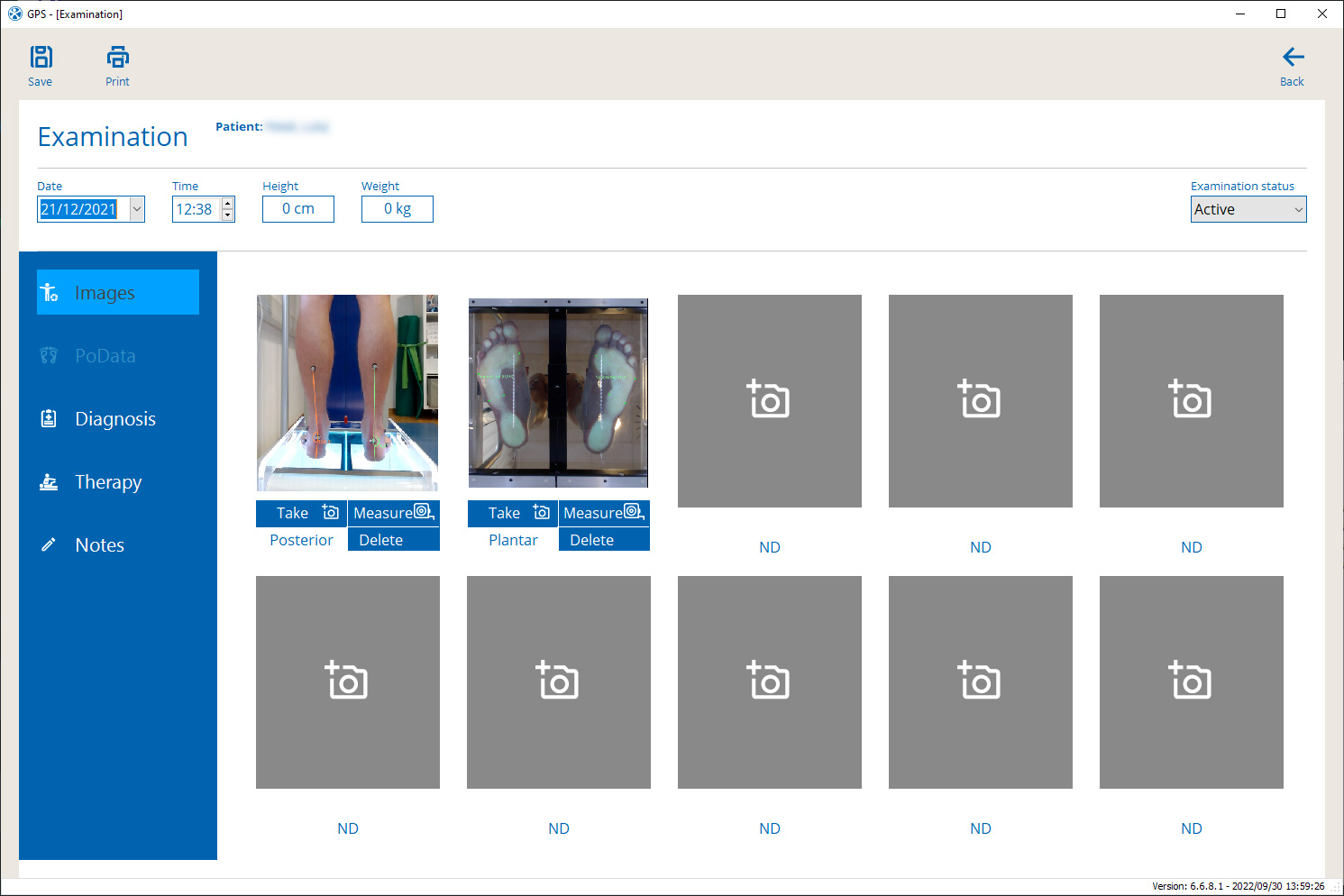Open the Diagnosis section
1344x896 pixels.
click(115, 419)
